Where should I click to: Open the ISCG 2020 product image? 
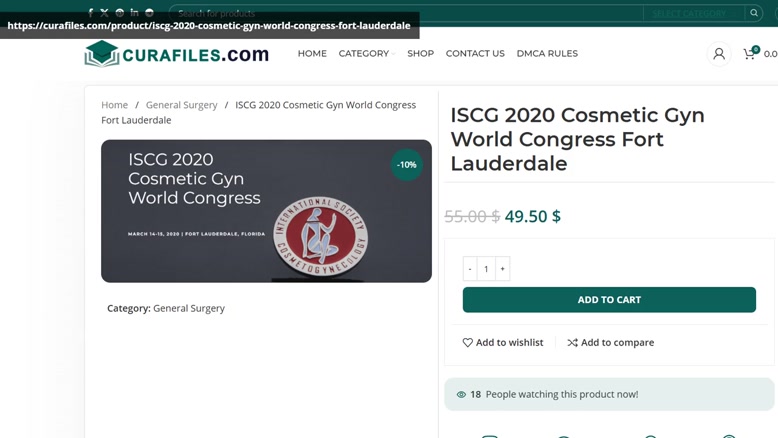point(266,211)
